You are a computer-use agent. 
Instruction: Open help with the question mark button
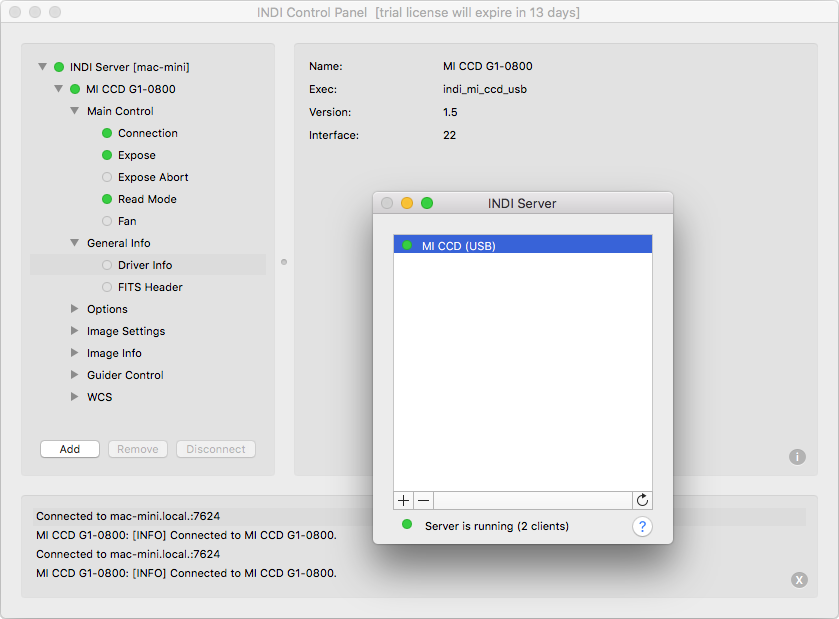coord(642,527)
